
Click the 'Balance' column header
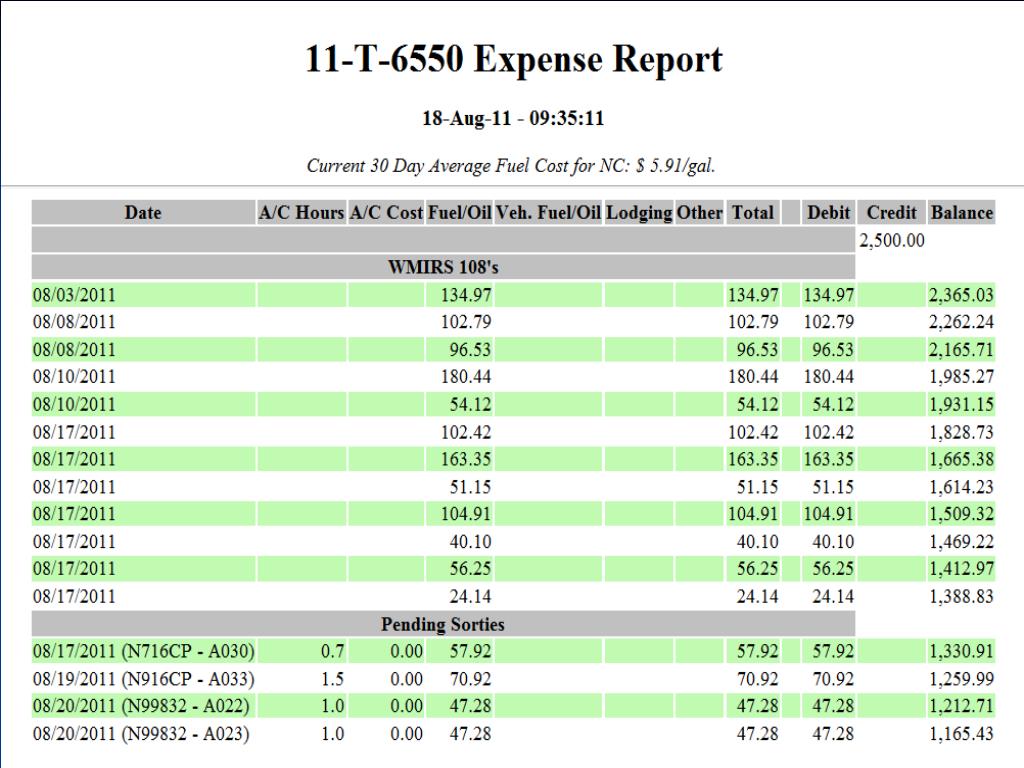(x=961, y=212)
